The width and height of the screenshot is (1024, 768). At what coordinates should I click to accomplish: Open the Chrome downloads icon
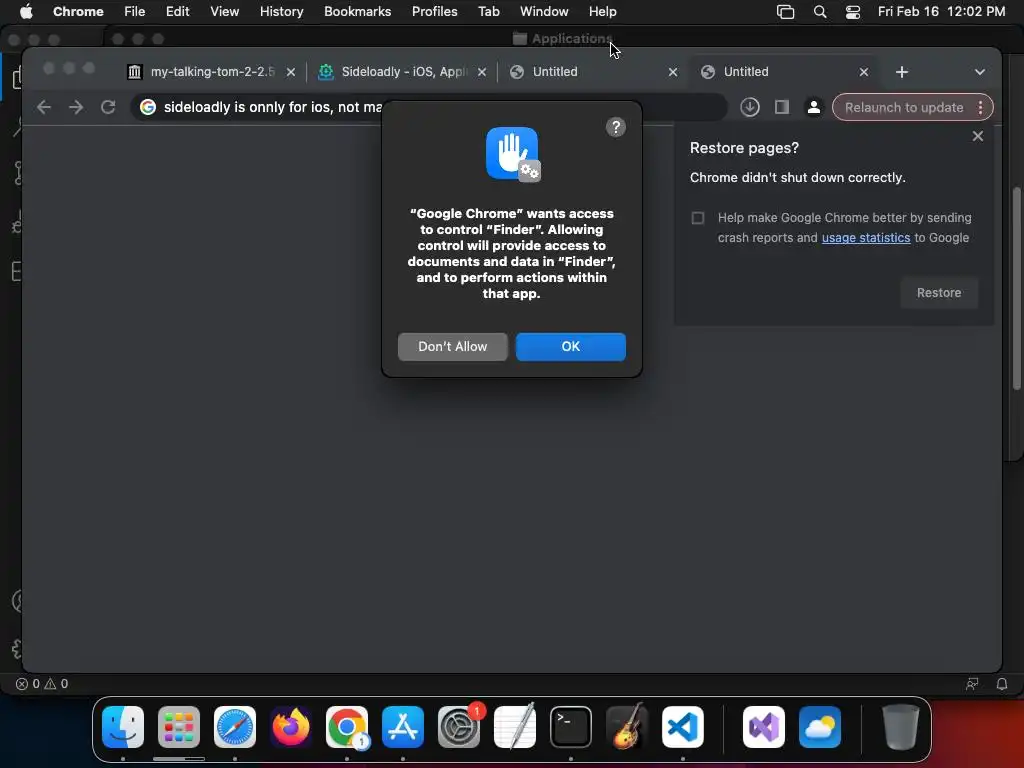pyautogui.click(x=750, y=107)
